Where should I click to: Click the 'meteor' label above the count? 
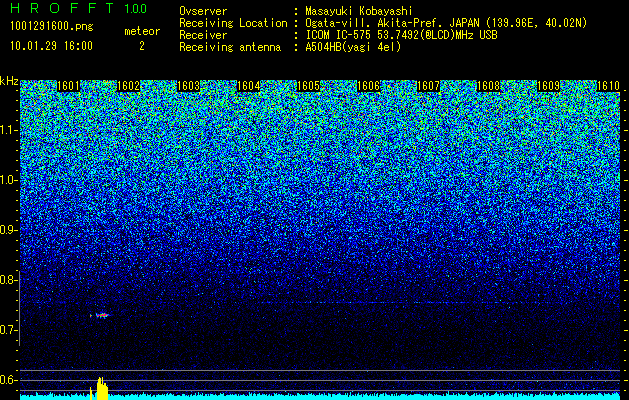coord(142,31)
